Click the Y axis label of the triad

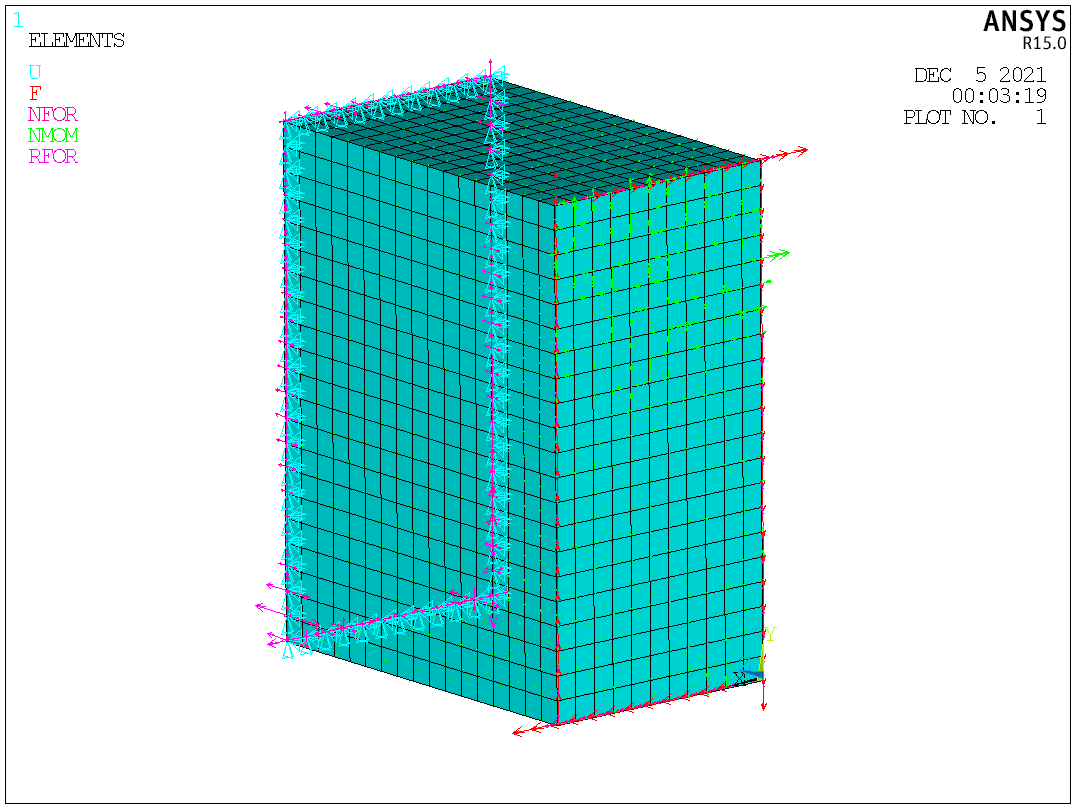click(771, 635)
